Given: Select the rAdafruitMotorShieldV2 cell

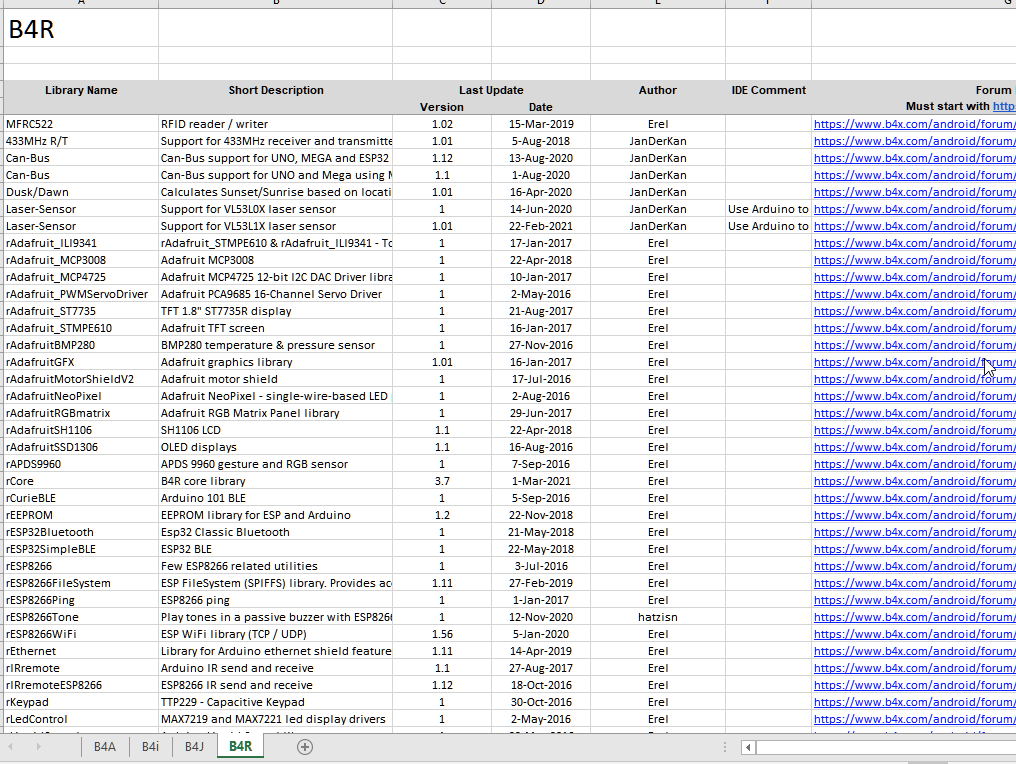Looking at the screenshot, I should [x=81, y=379].
